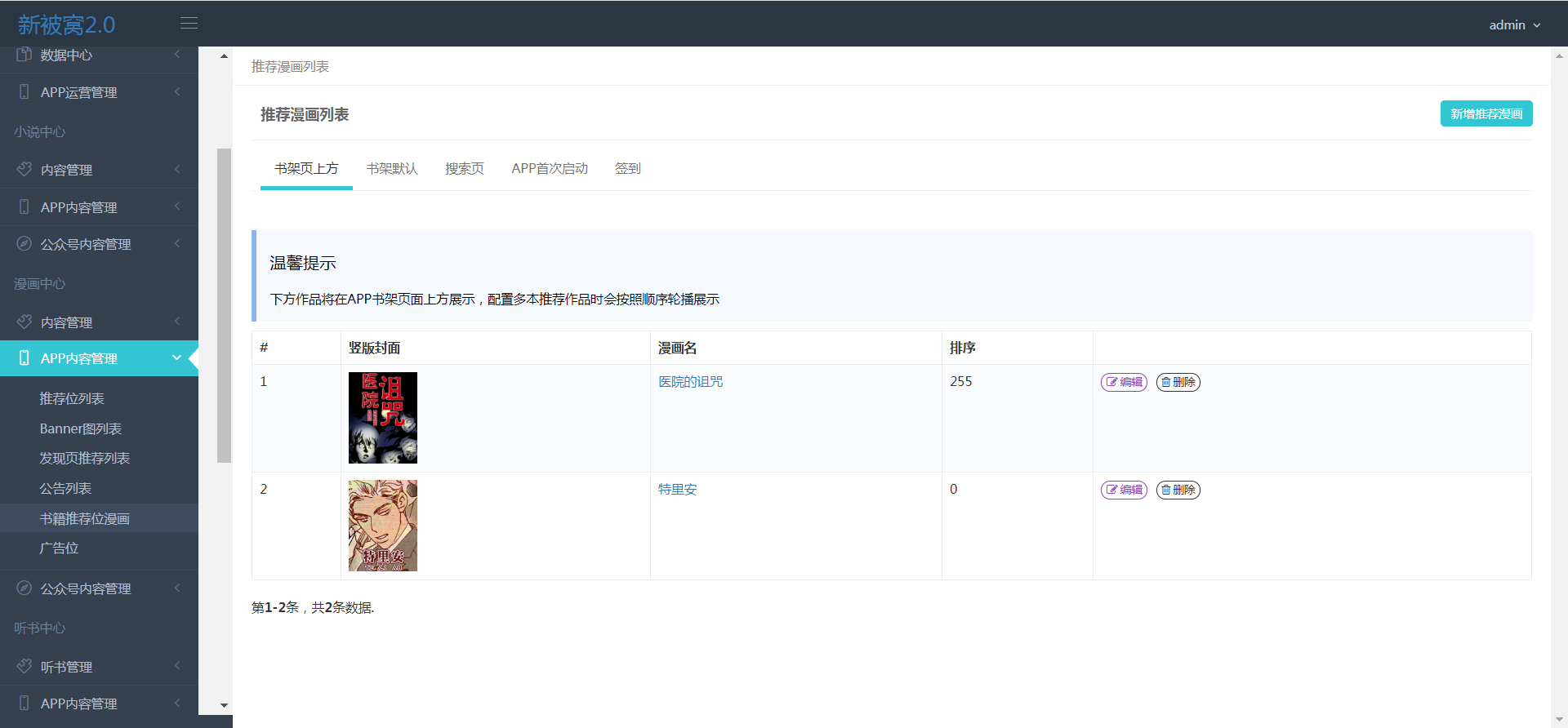1568x728 pixels.
Task: Click edit button for 医院的诅咒 row
Action: pyautogui.click(x=1124, y=382)
